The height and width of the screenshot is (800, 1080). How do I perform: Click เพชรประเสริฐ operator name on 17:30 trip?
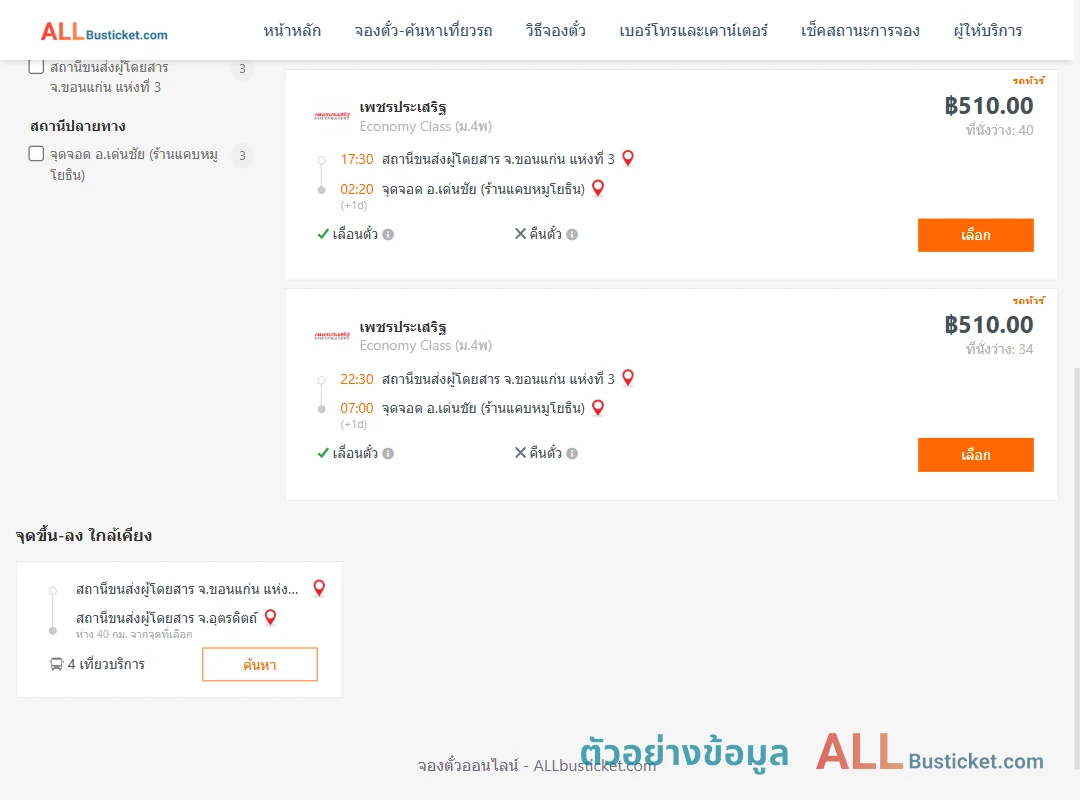[403, 107]
